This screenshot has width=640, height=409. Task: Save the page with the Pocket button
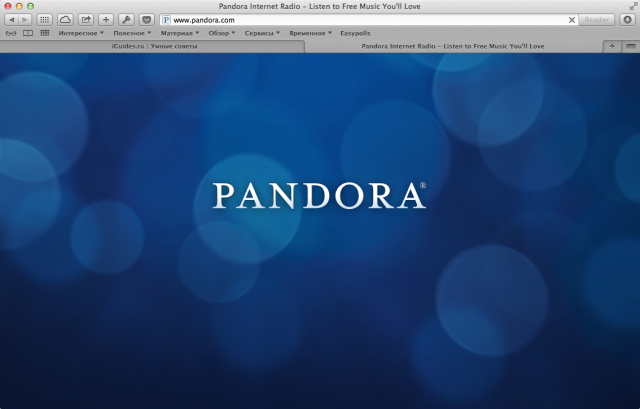point(147,20)
